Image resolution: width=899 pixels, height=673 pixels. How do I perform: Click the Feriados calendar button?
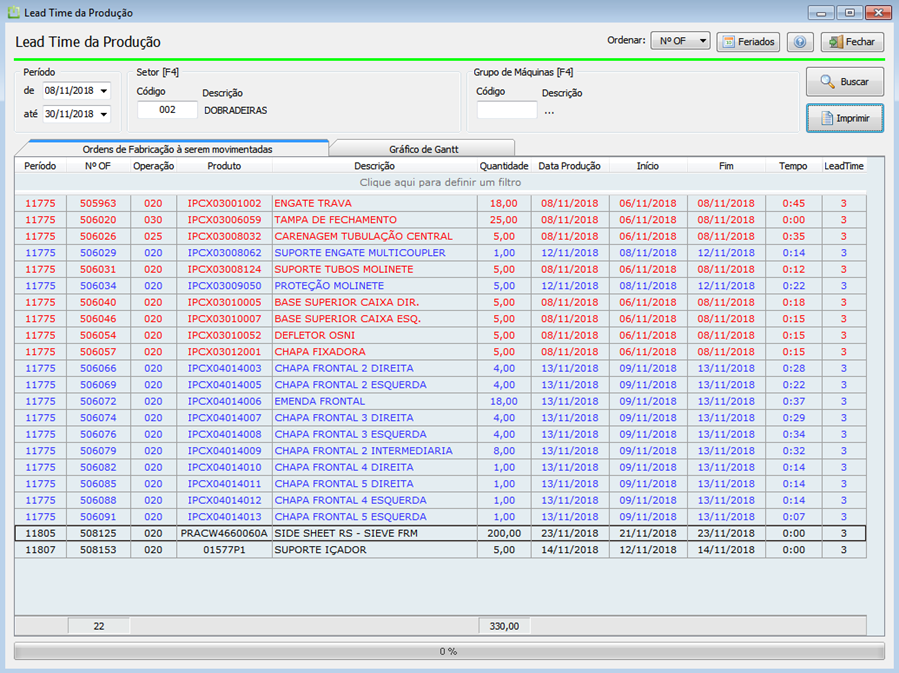(x=748, y=42)
